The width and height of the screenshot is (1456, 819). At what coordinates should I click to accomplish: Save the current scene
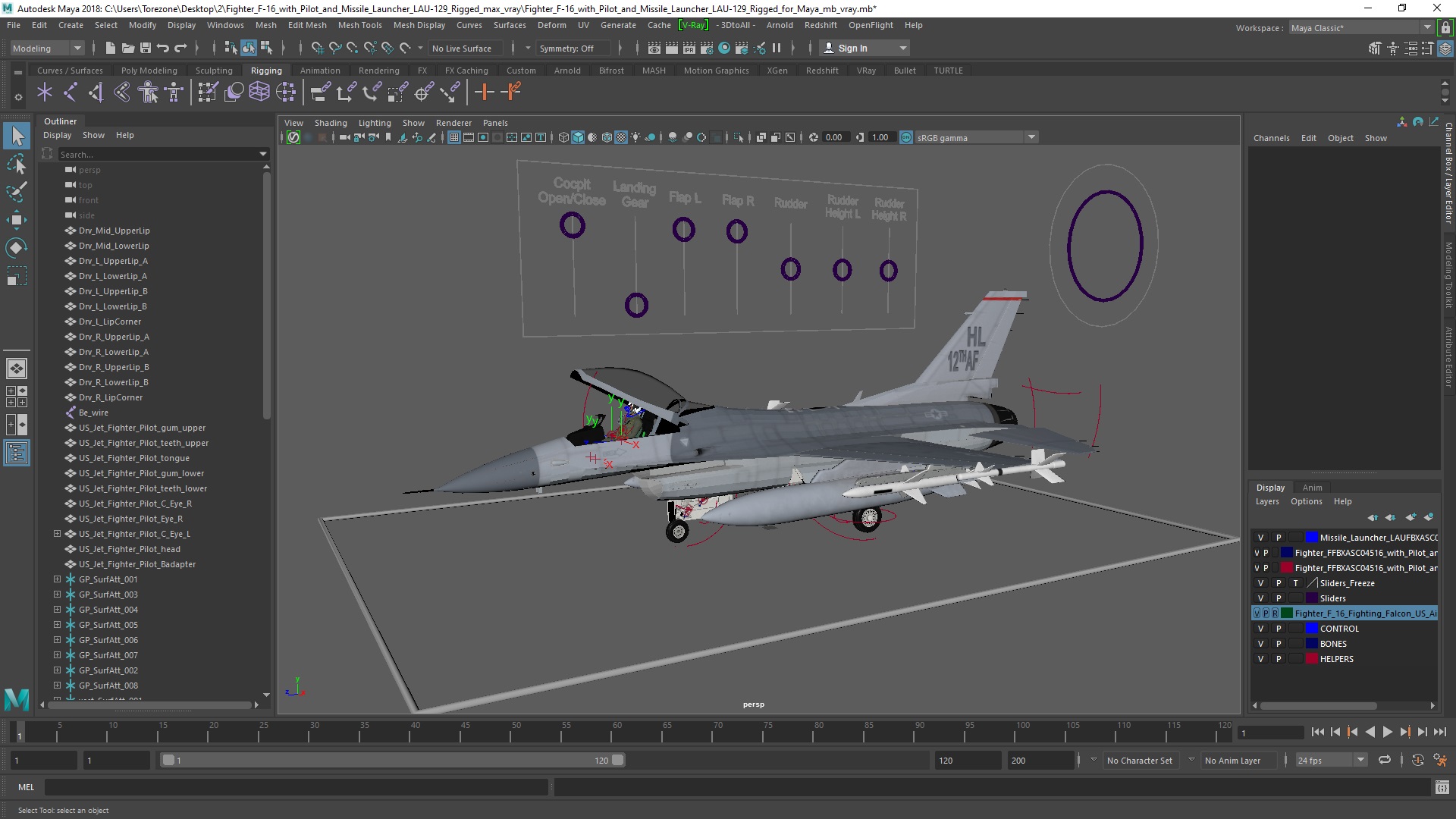point(145,48)
